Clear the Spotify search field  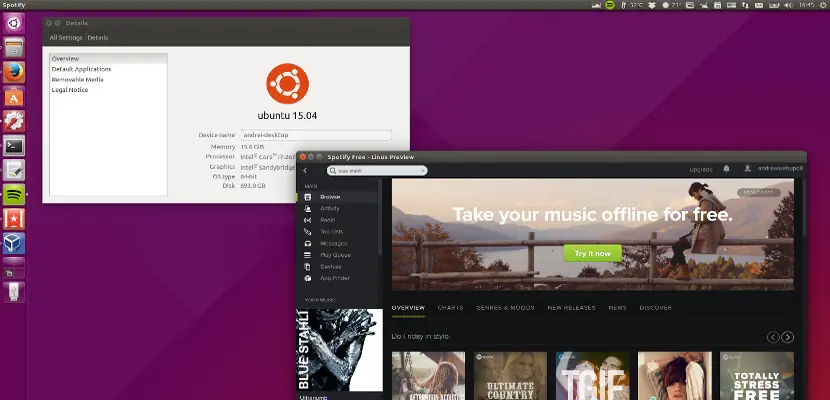coord(422,170)
